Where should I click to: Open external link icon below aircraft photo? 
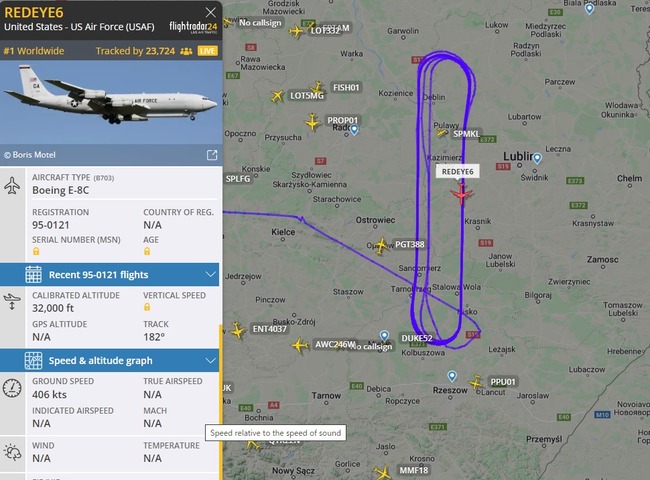coord(212,155)
